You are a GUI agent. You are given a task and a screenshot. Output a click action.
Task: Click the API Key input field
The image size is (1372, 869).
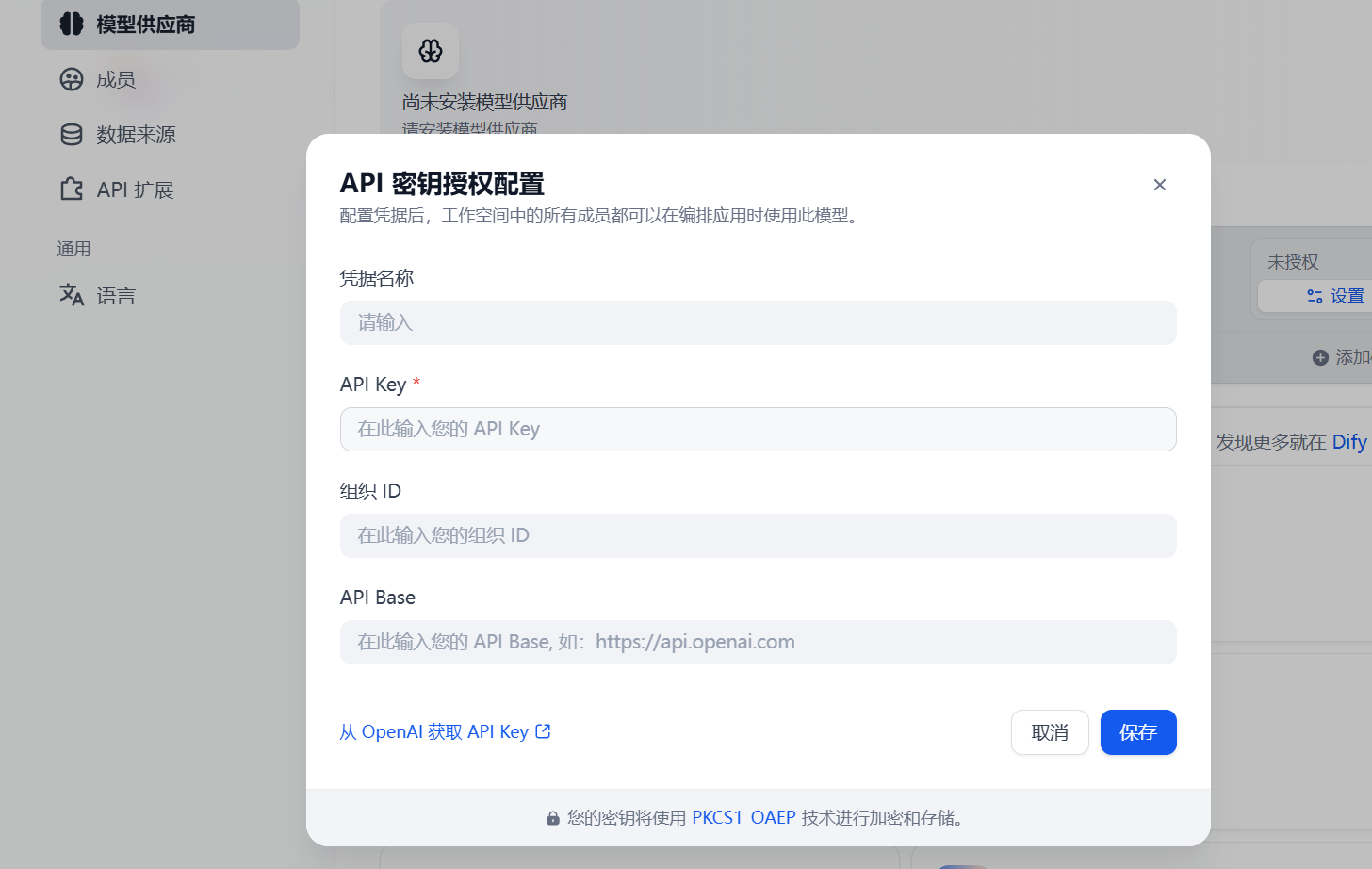click(758, 429)
